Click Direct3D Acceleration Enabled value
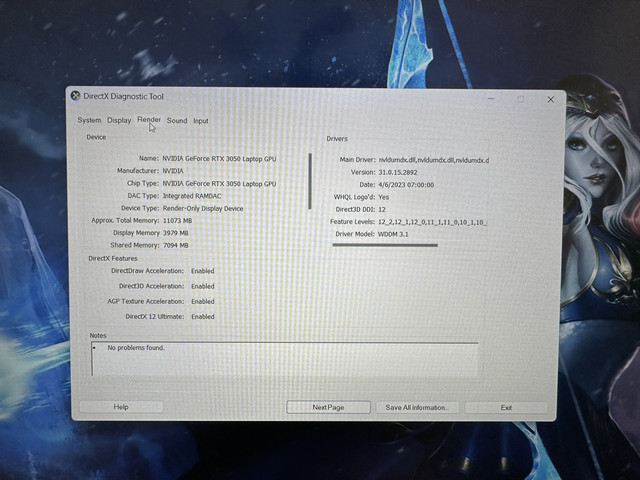The height and width of the screenshot is (480, 640). click(202, 287)
